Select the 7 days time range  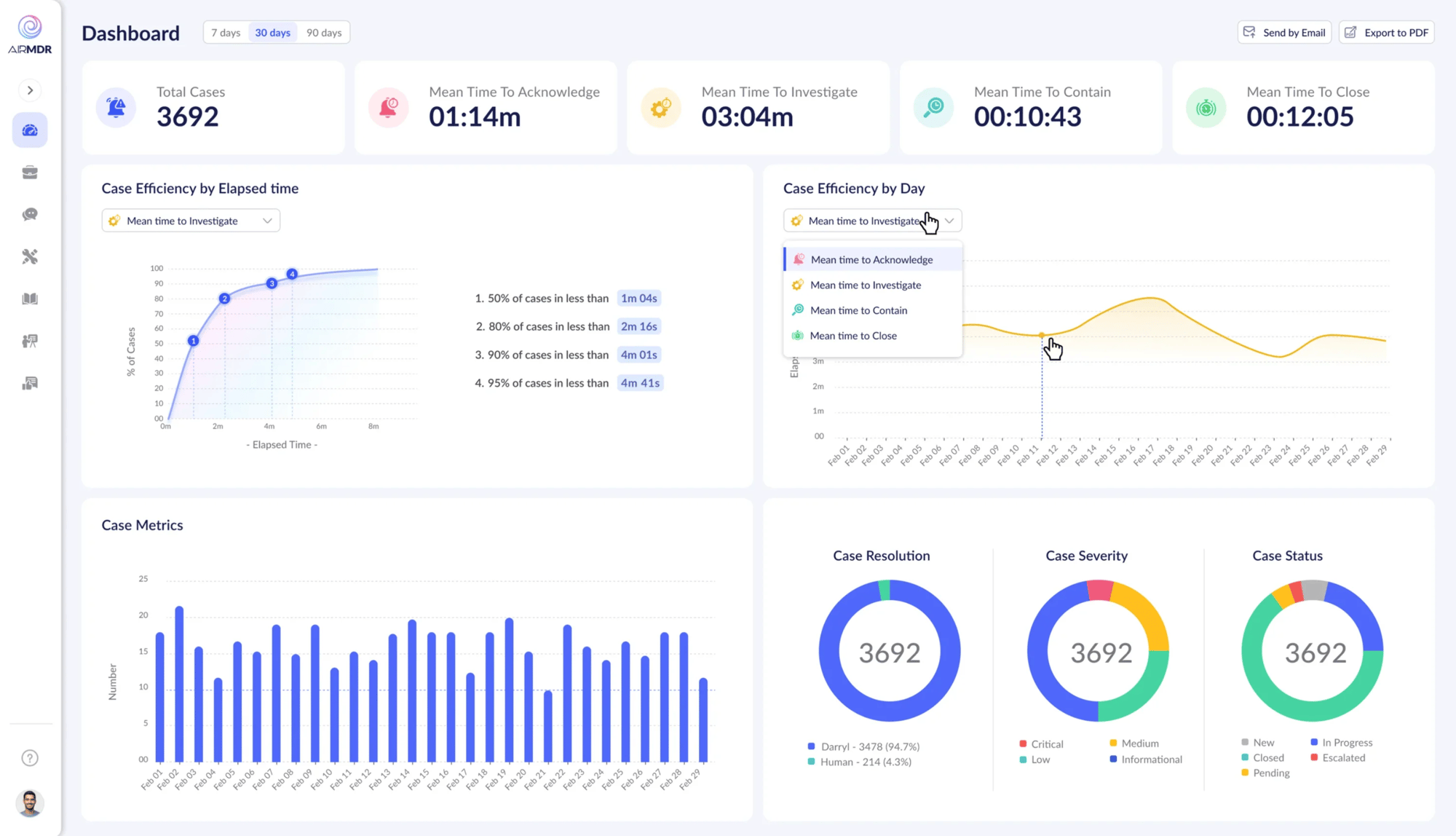(x=225, y=32)
